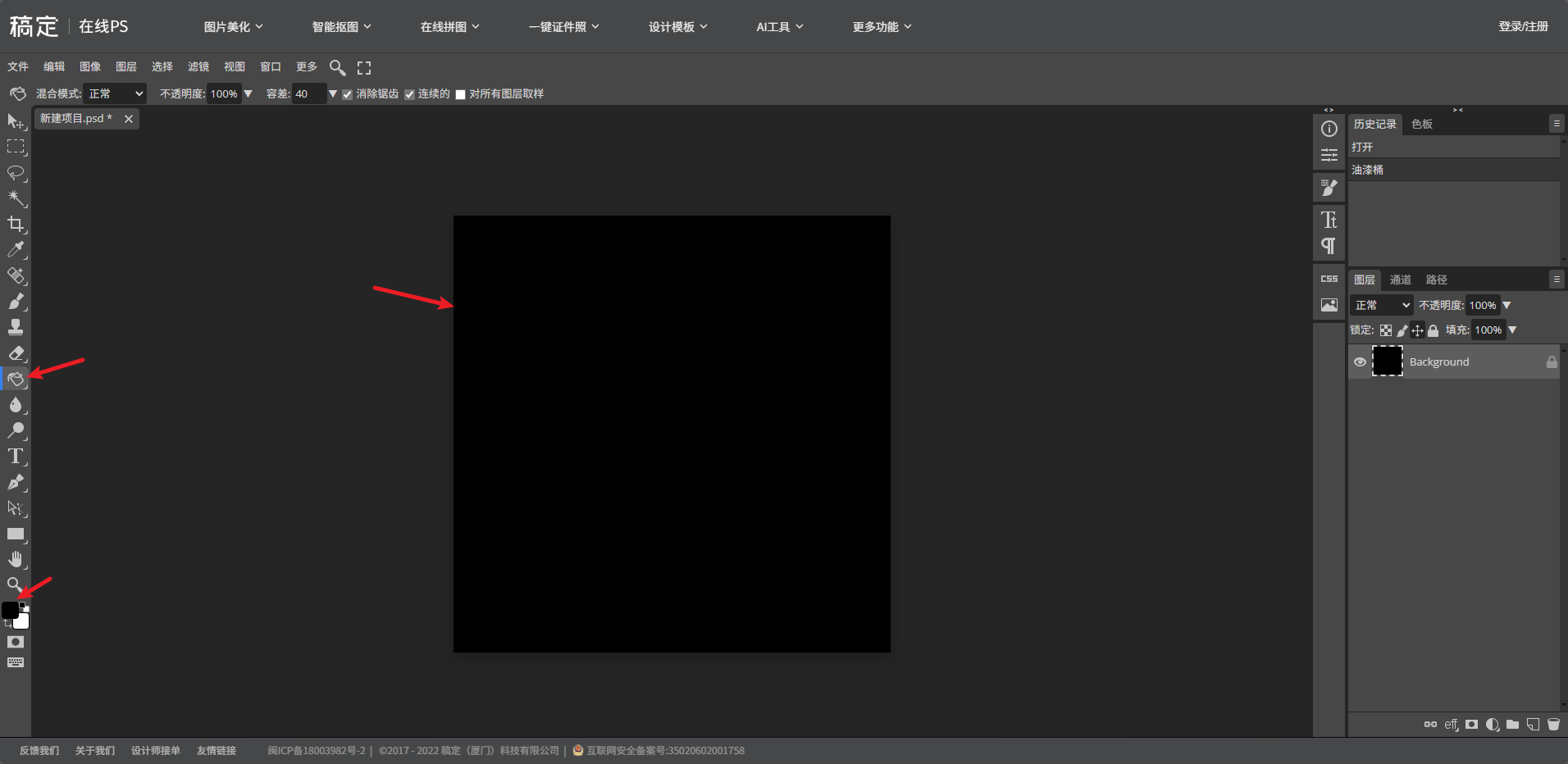Delete layer with trash icon
1568x764 pixels.
point(1553,725)
